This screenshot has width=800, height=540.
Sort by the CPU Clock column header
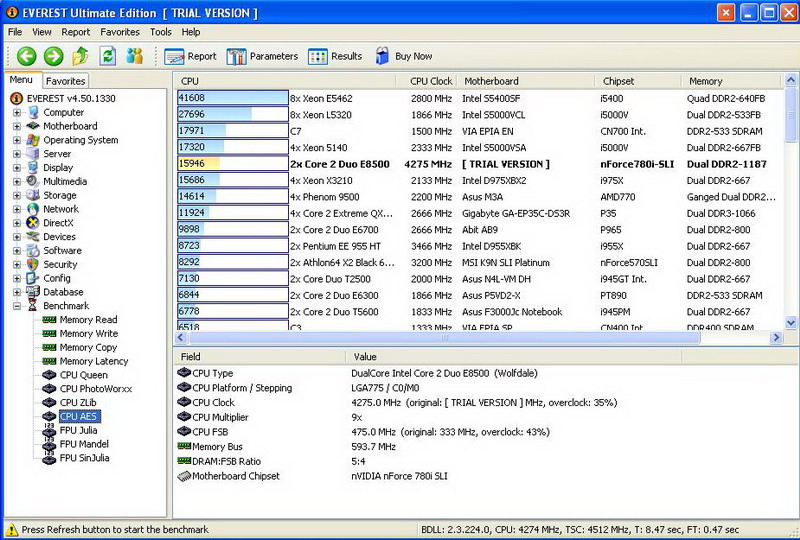point(431,81)
